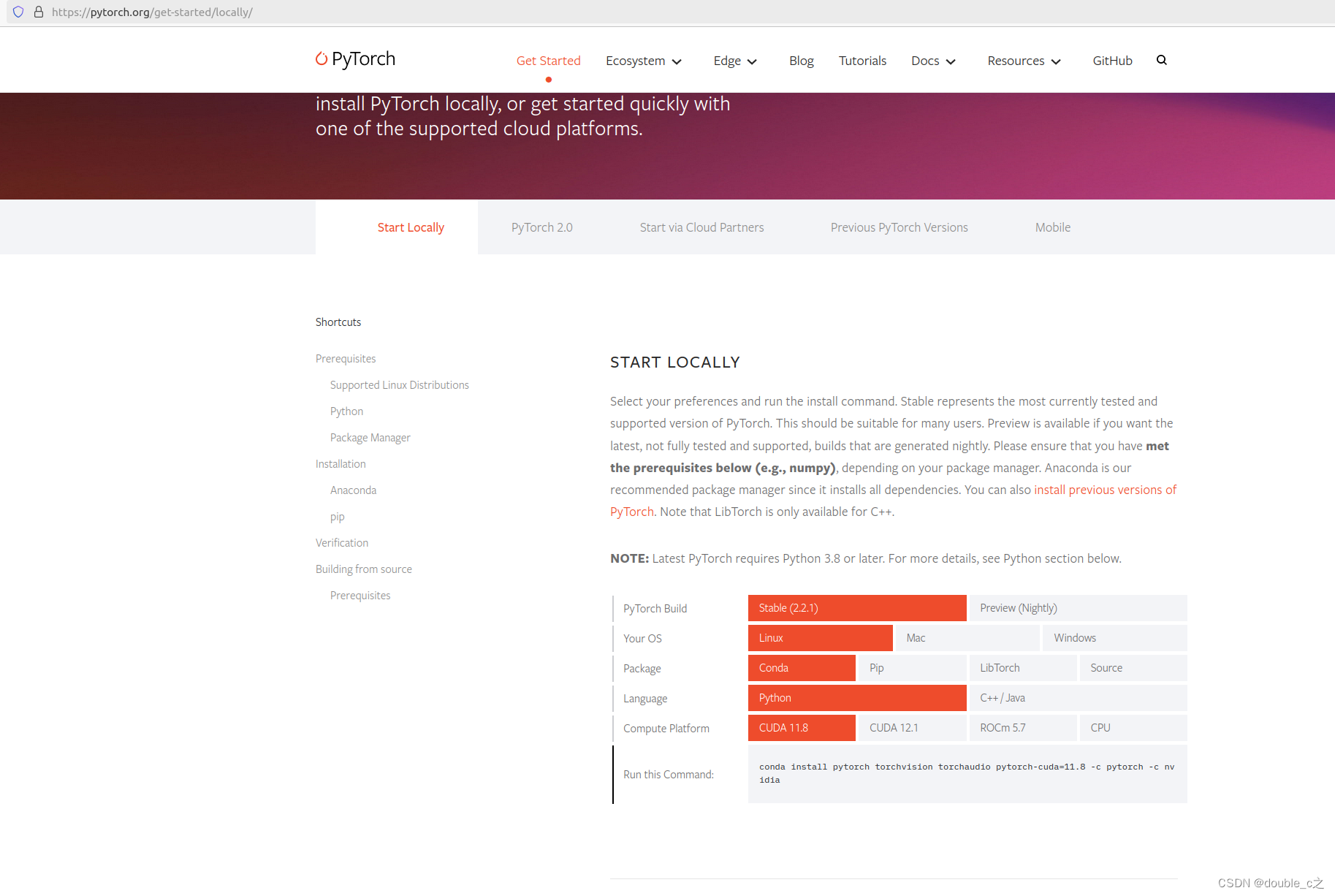Select the Source package option
This screenshot has height=896, width=1335.
click(x=1133, y=668)
